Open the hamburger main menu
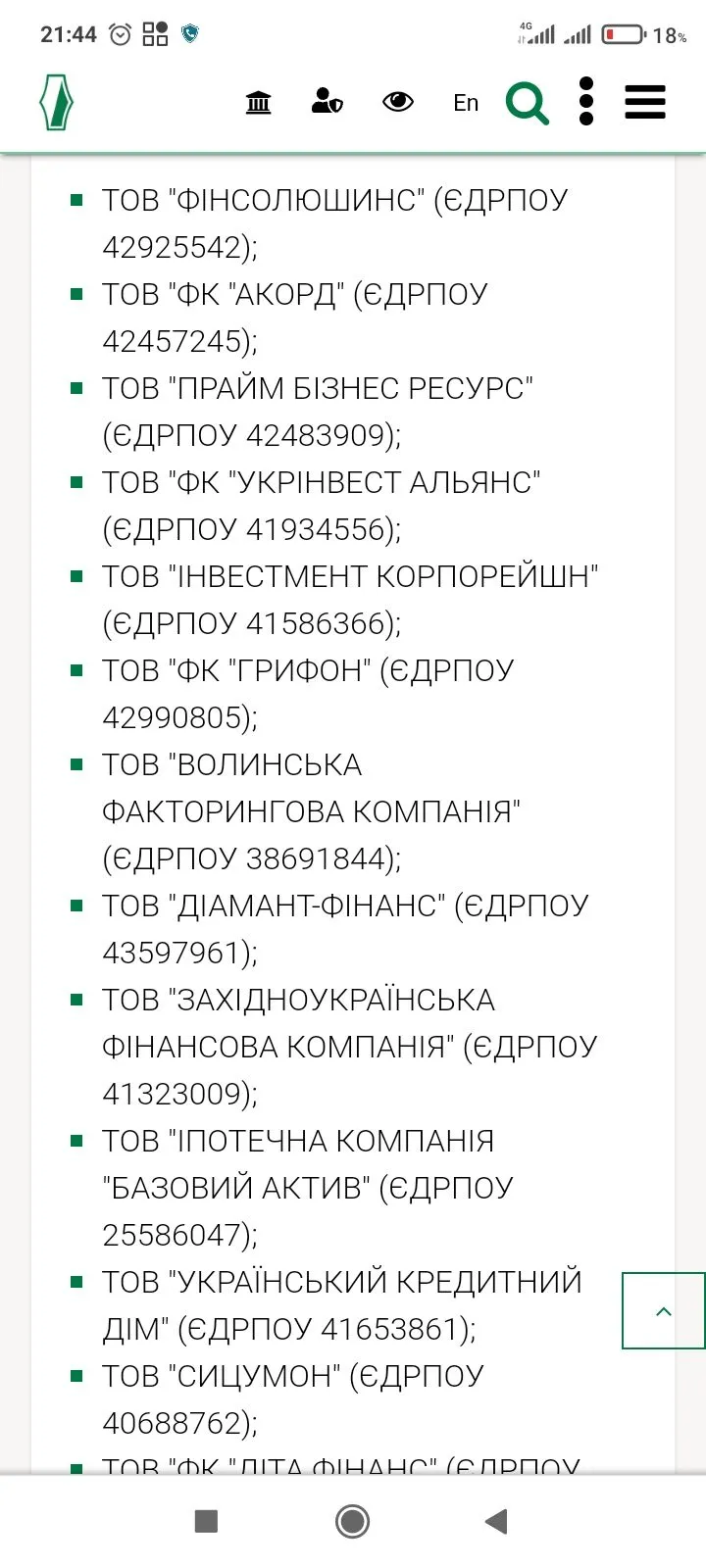706x1568 pixels. [645, 102]
